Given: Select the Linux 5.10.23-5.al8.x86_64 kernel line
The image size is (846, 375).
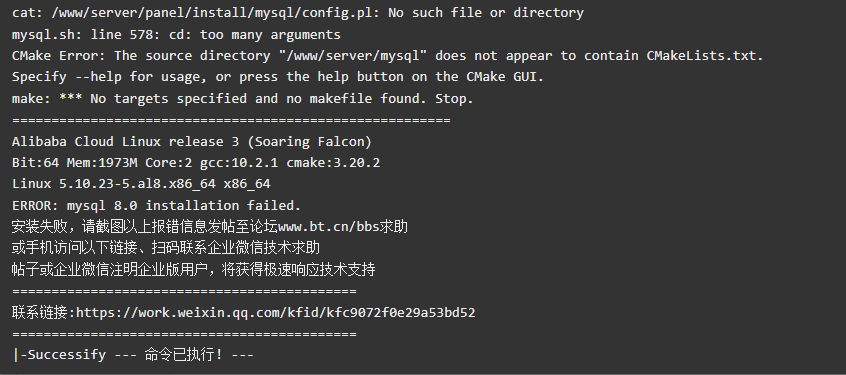Looking at the screenshot, I should [x=141, y=184].
